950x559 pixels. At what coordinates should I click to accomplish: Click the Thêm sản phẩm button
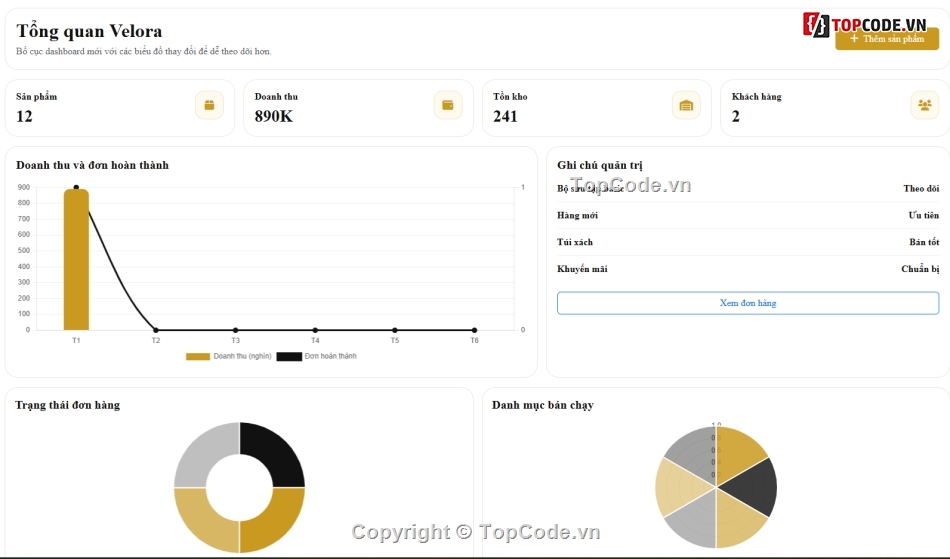pos(887,39)
